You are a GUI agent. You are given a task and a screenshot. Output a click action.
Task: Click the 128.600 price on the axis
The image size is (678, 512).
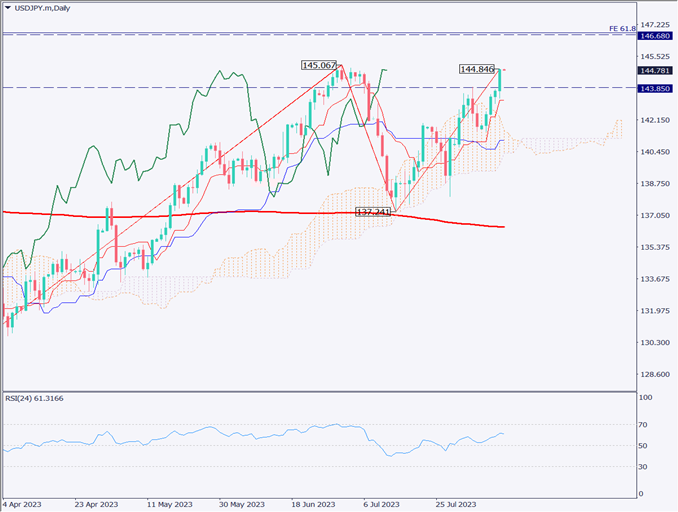655,374
